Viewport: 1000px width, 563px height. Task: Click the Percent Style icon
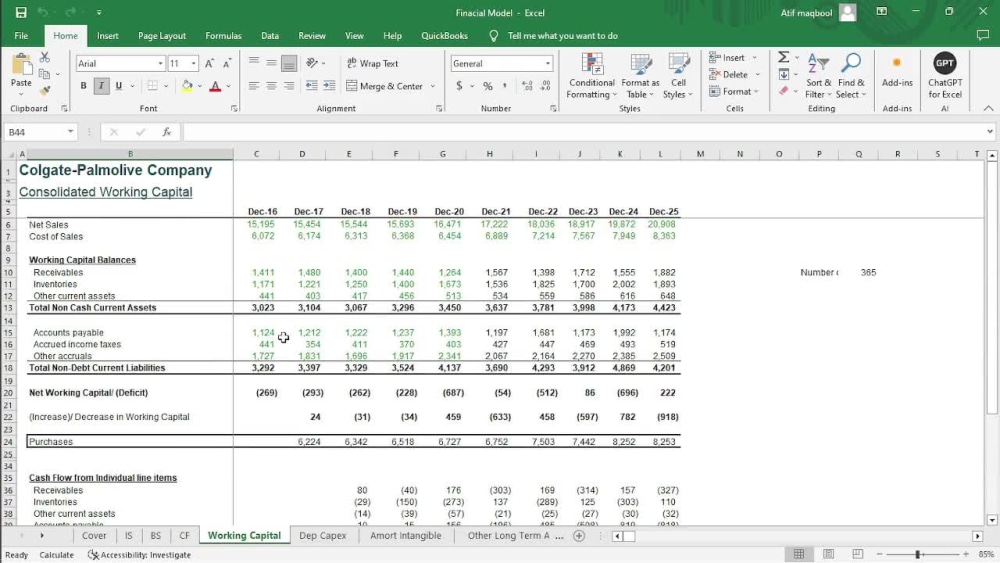tap(488, 86)
